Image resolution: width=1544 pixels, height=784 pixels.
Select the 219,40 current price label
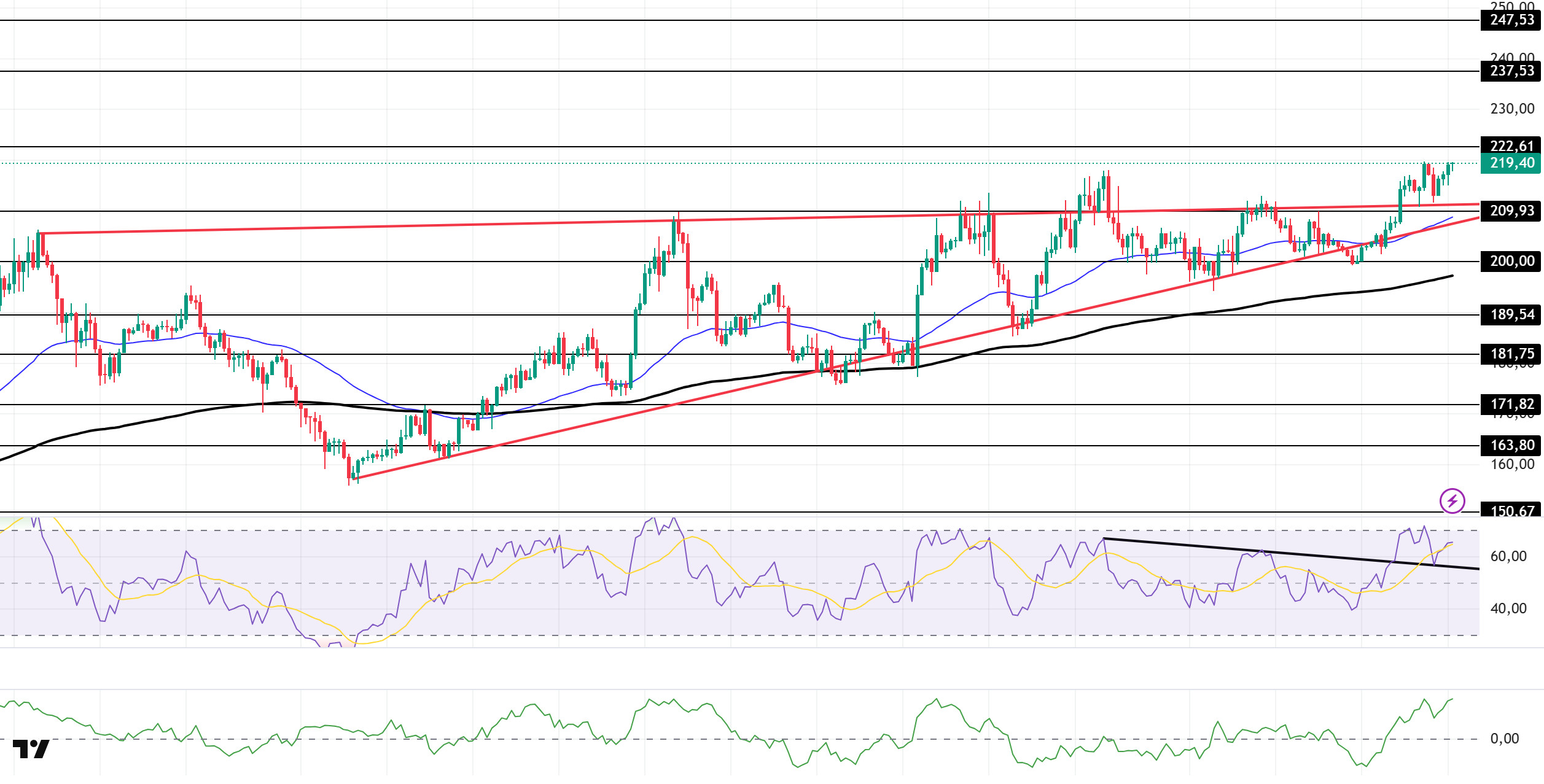click(1511, 163)
